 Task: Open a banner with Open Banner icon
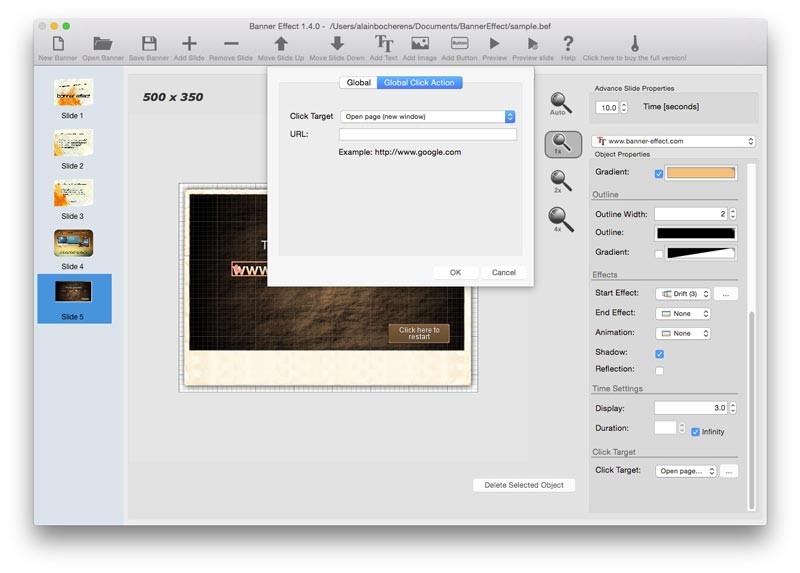[102, 44]
